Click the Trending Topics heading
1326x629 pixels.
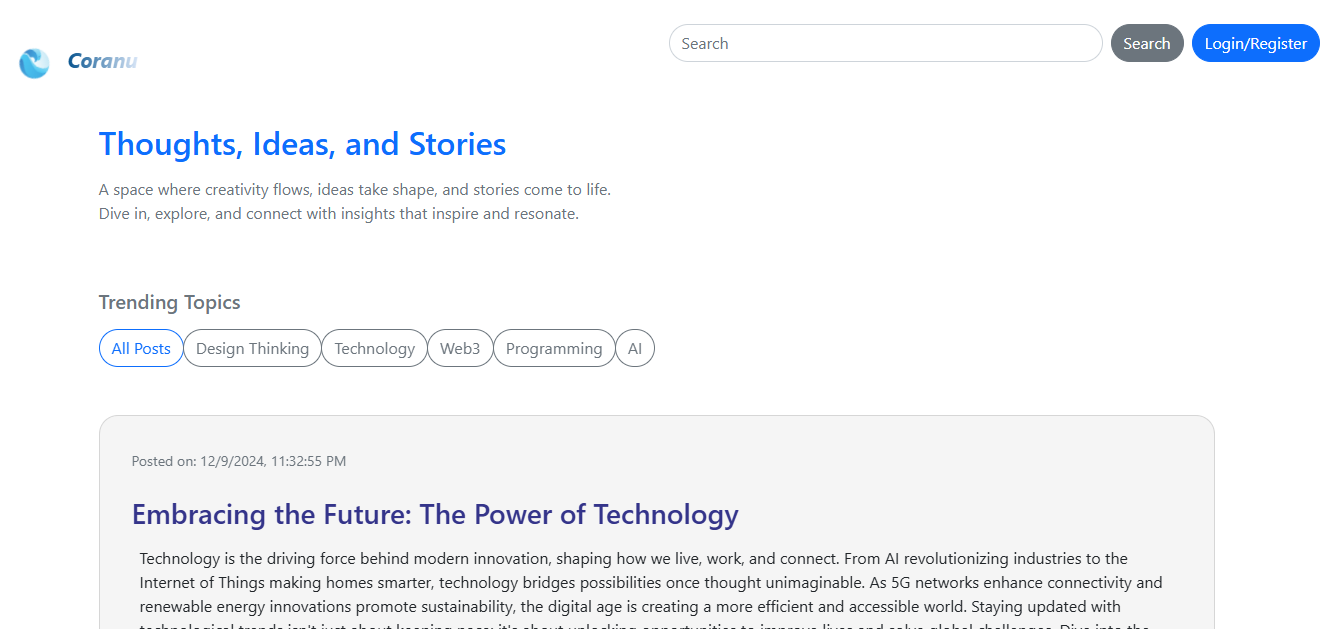[x=169, y=302]
